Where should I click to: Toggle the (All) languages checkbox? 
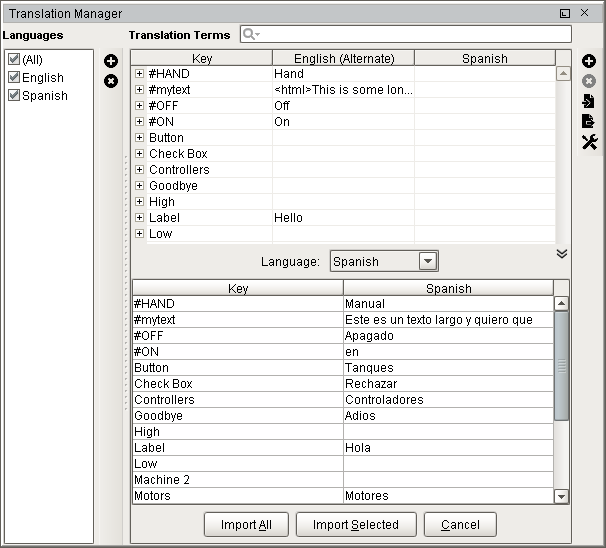(x=14, y=60)
